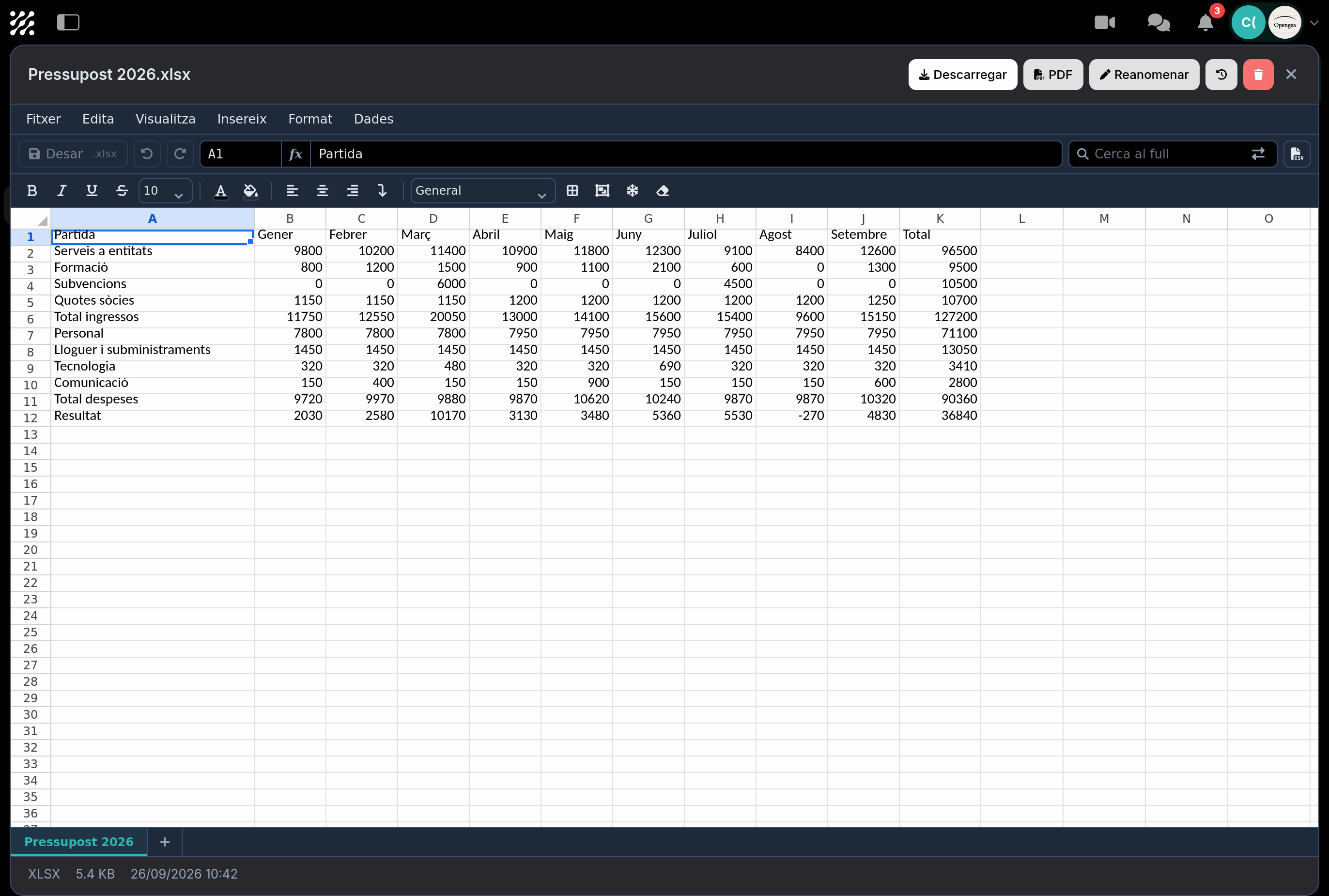Toggle freeze panes snowflake icon
The height and width of the screenshot is (896, 1329).
click(x=632, y=191)
